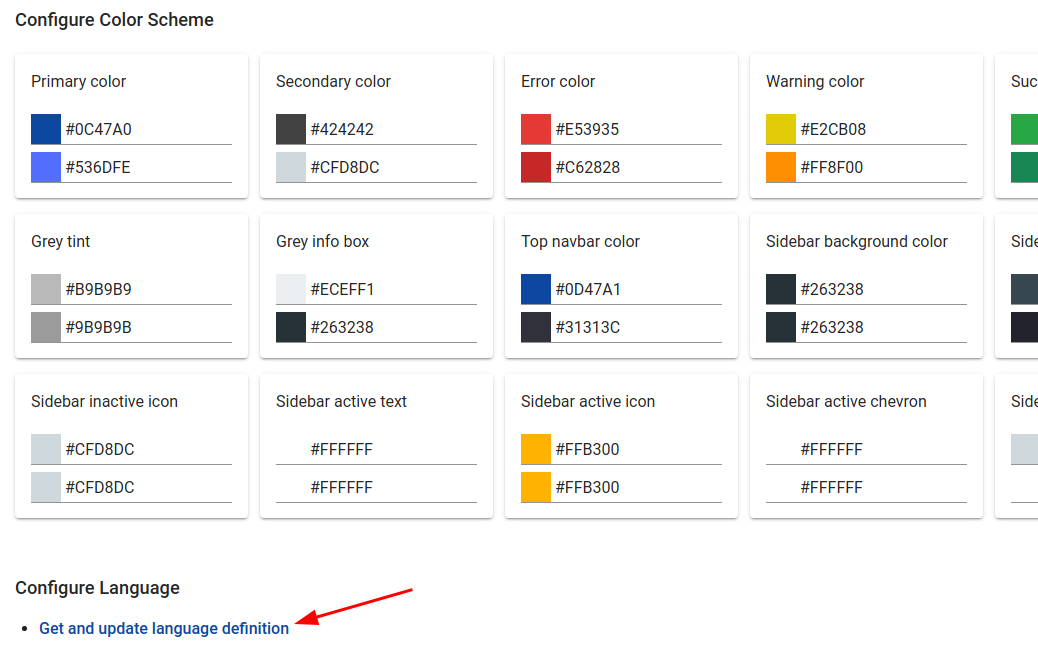Choose the #B9B9B9 Grey tint swatch
Viewport: 1038px width, 665px height.
click(x=46, y=289)
